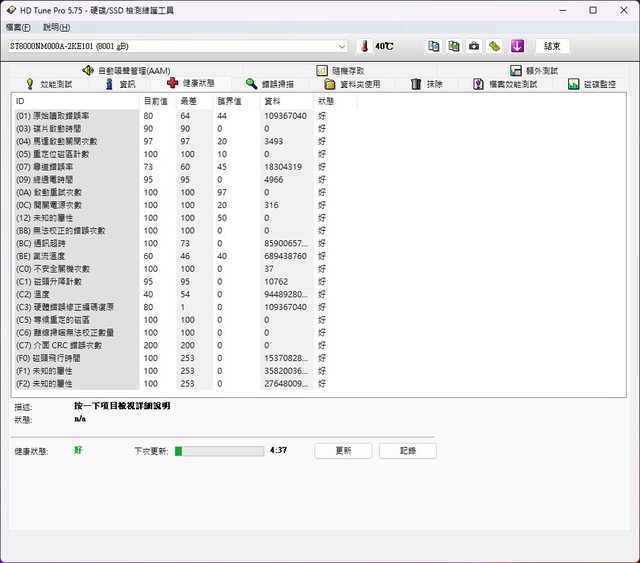Click the next-update green progress bar
Screen dimensions: 640x563
tap(219, 451)
